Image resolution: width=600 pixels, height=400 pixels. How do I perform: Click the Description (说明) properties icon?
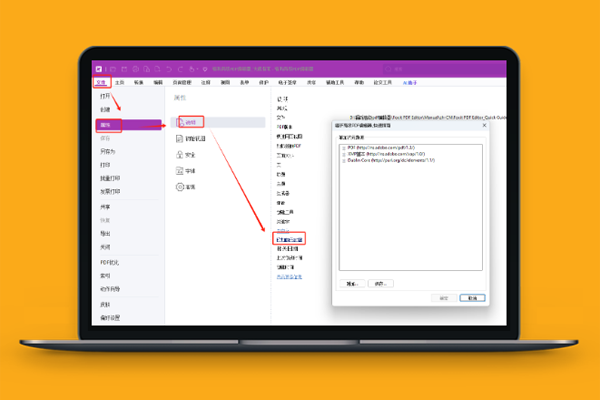pos(179,122)
